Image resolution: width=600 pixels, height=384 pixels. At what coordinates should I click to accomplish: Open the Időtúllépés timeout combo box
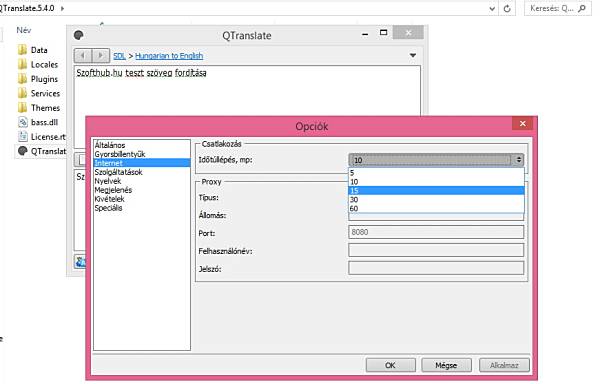436,160
